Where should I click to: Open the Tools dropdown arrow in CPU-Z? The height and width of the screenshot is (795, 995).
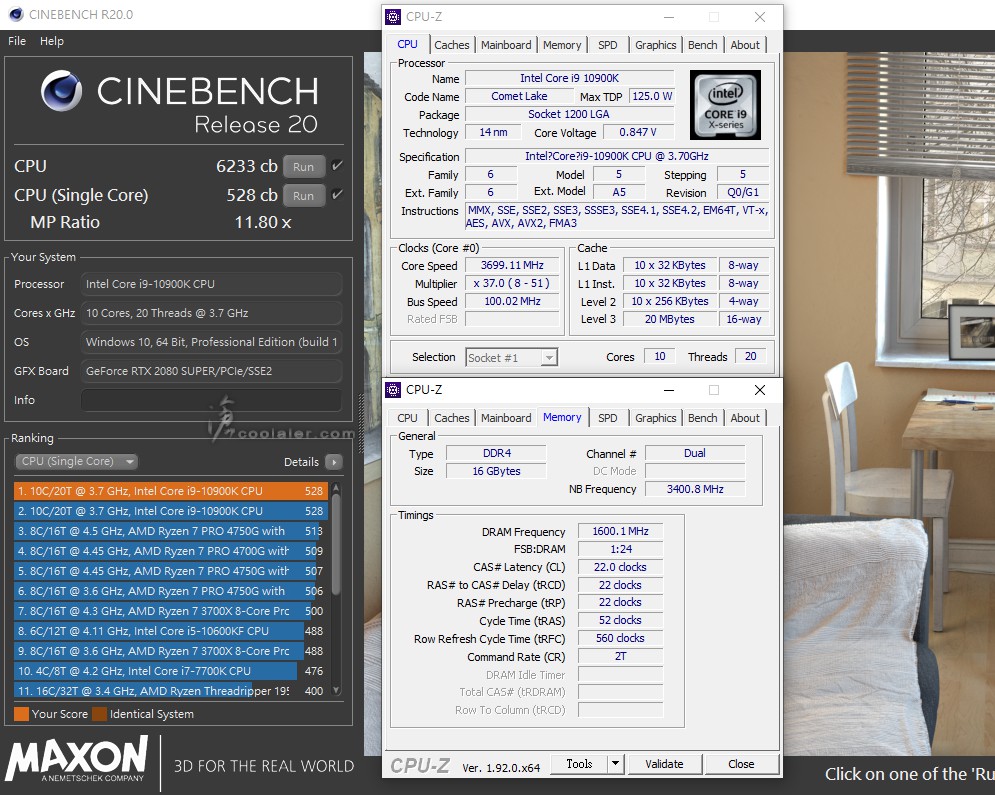[615, 764]
